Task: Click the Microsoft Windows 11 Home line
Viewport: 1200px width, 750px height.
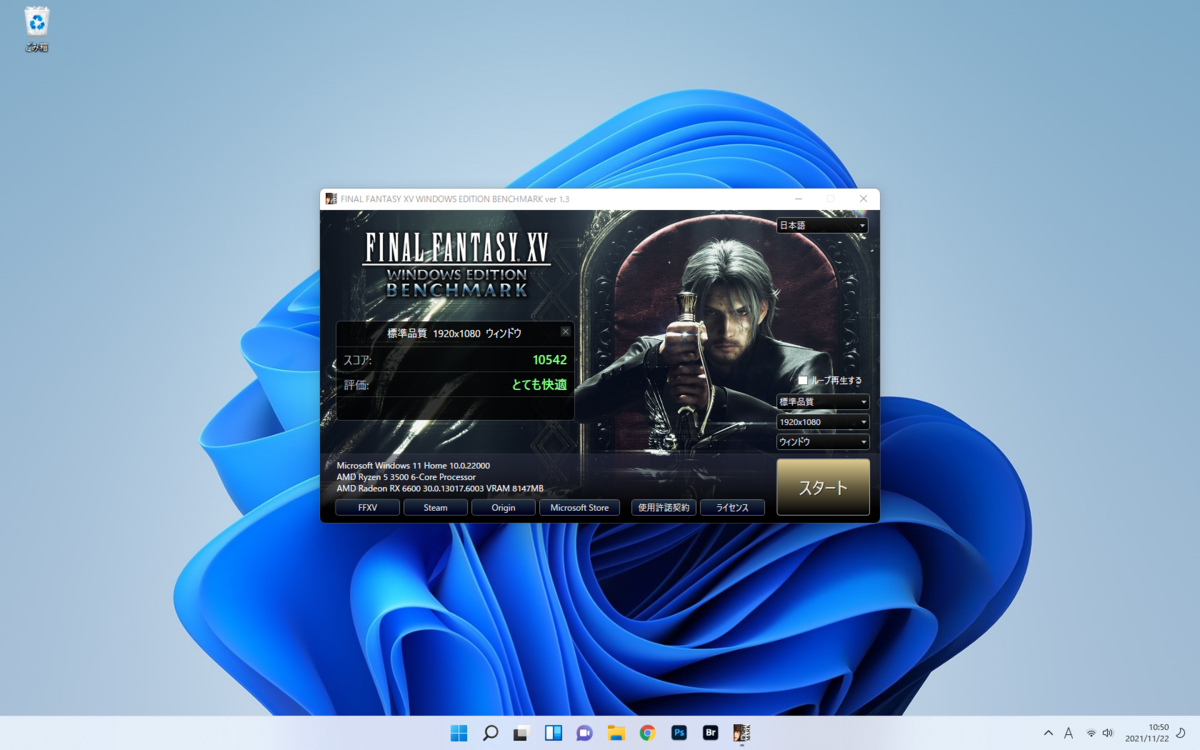Action: click(413, 466)
